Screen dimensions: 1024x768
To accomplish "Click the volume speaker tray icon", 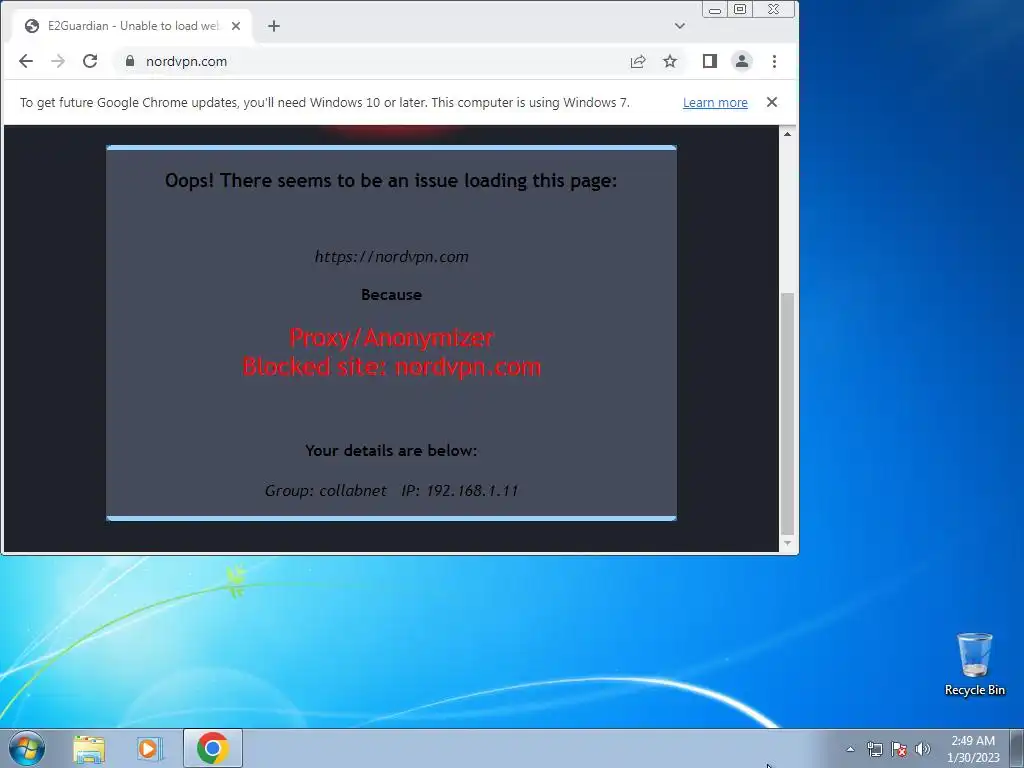I will [923, 749].
